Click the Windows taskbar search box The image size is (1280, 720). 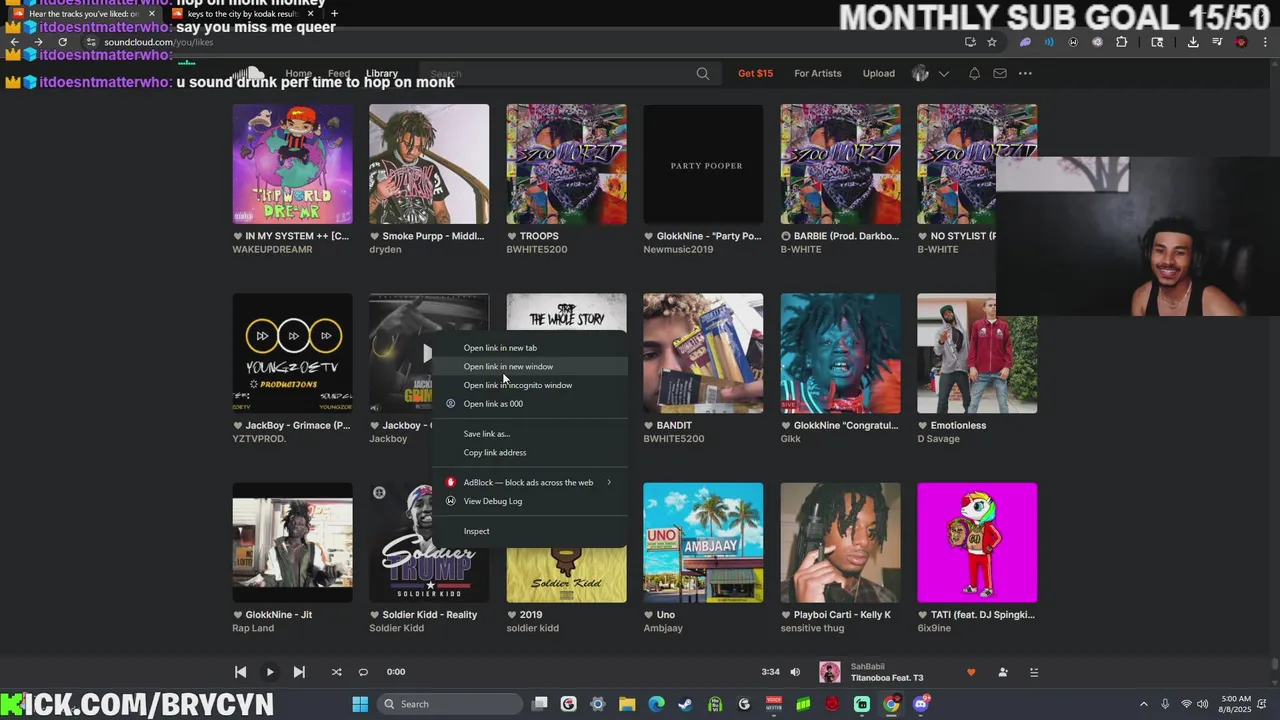(450, 704)
